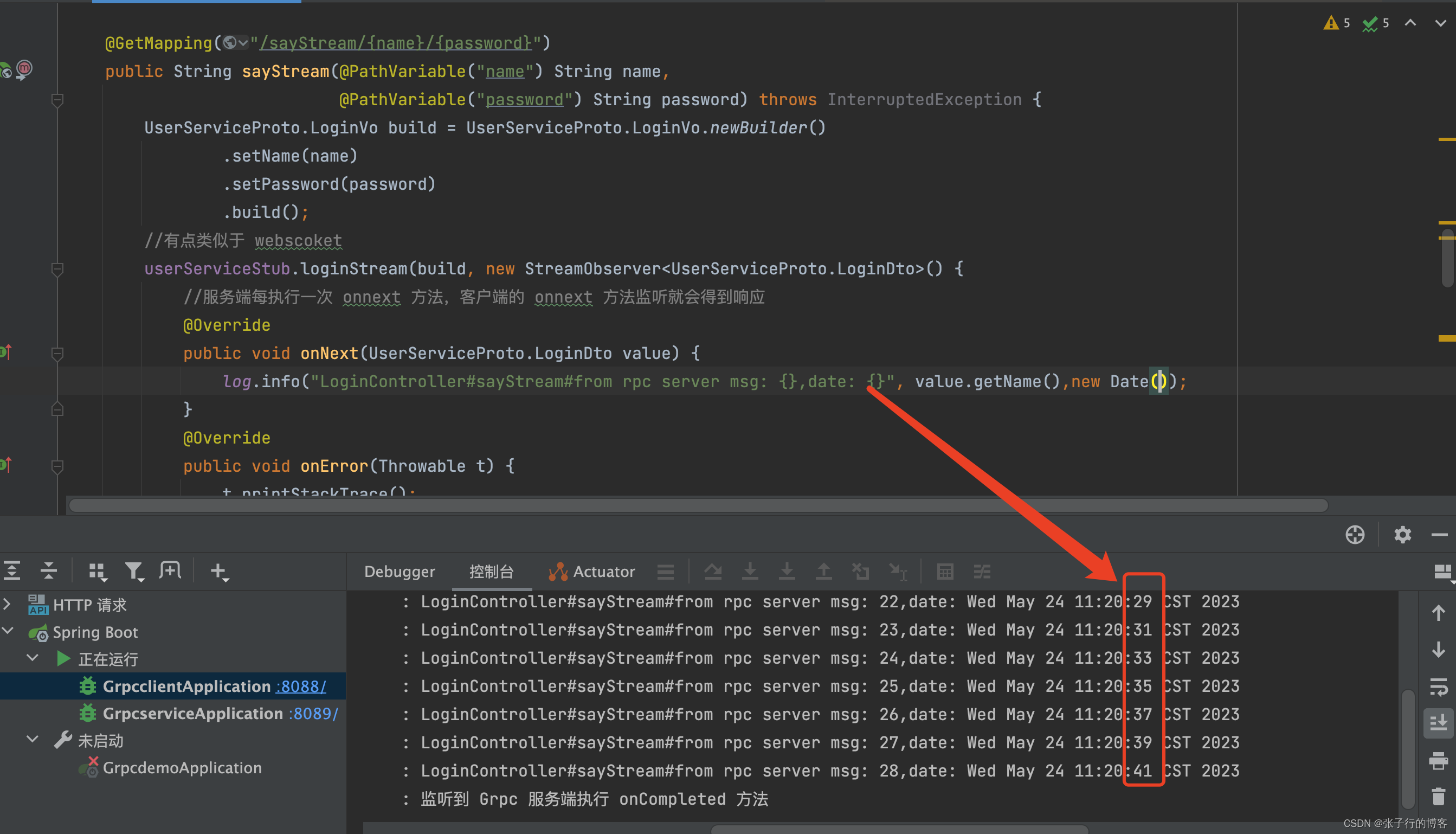Viewport: 1456px width, 834px height.
Task: Click the Step Out debug icon
Action: click(823, 572)
